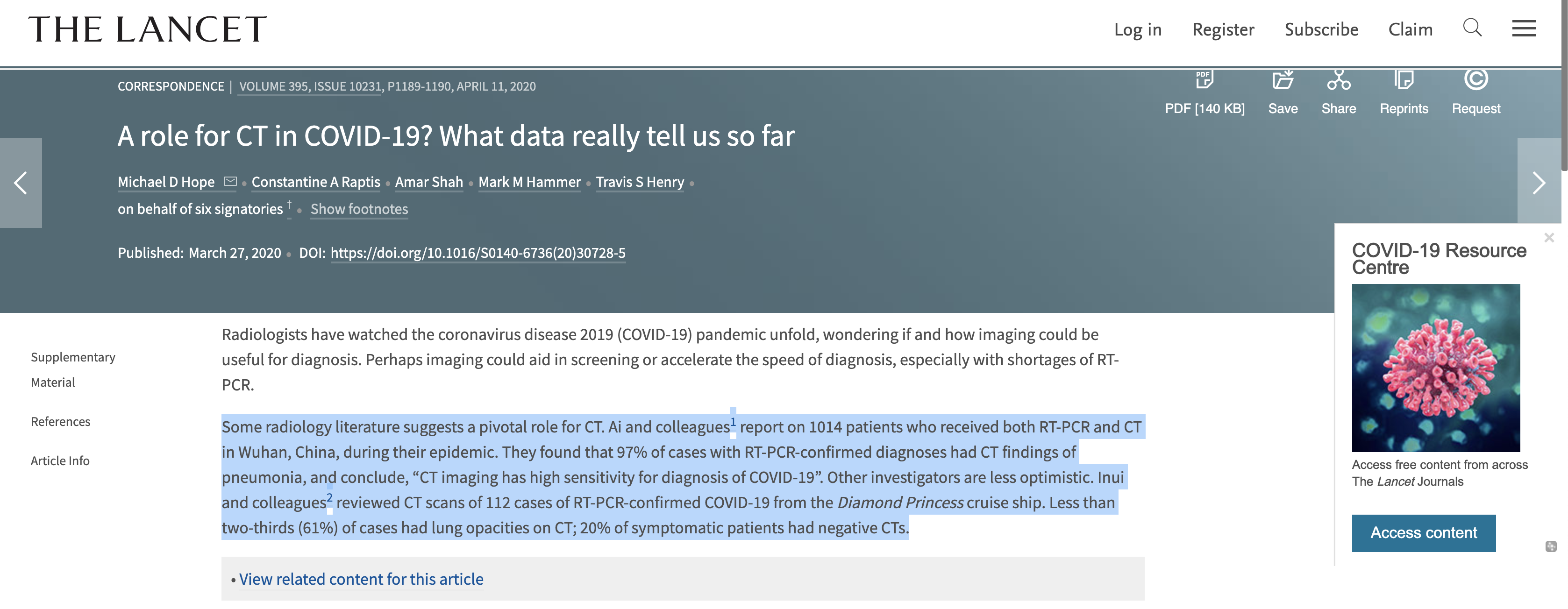
Task: Expand View related content for this article
Action: [361, 579]
